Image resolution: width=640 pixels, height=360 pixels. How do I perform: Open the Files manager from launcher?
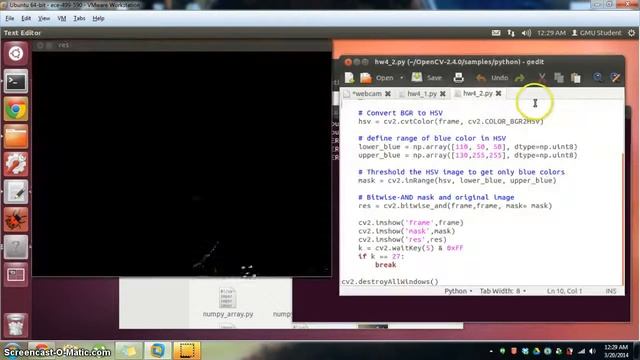tap(16, 137)
